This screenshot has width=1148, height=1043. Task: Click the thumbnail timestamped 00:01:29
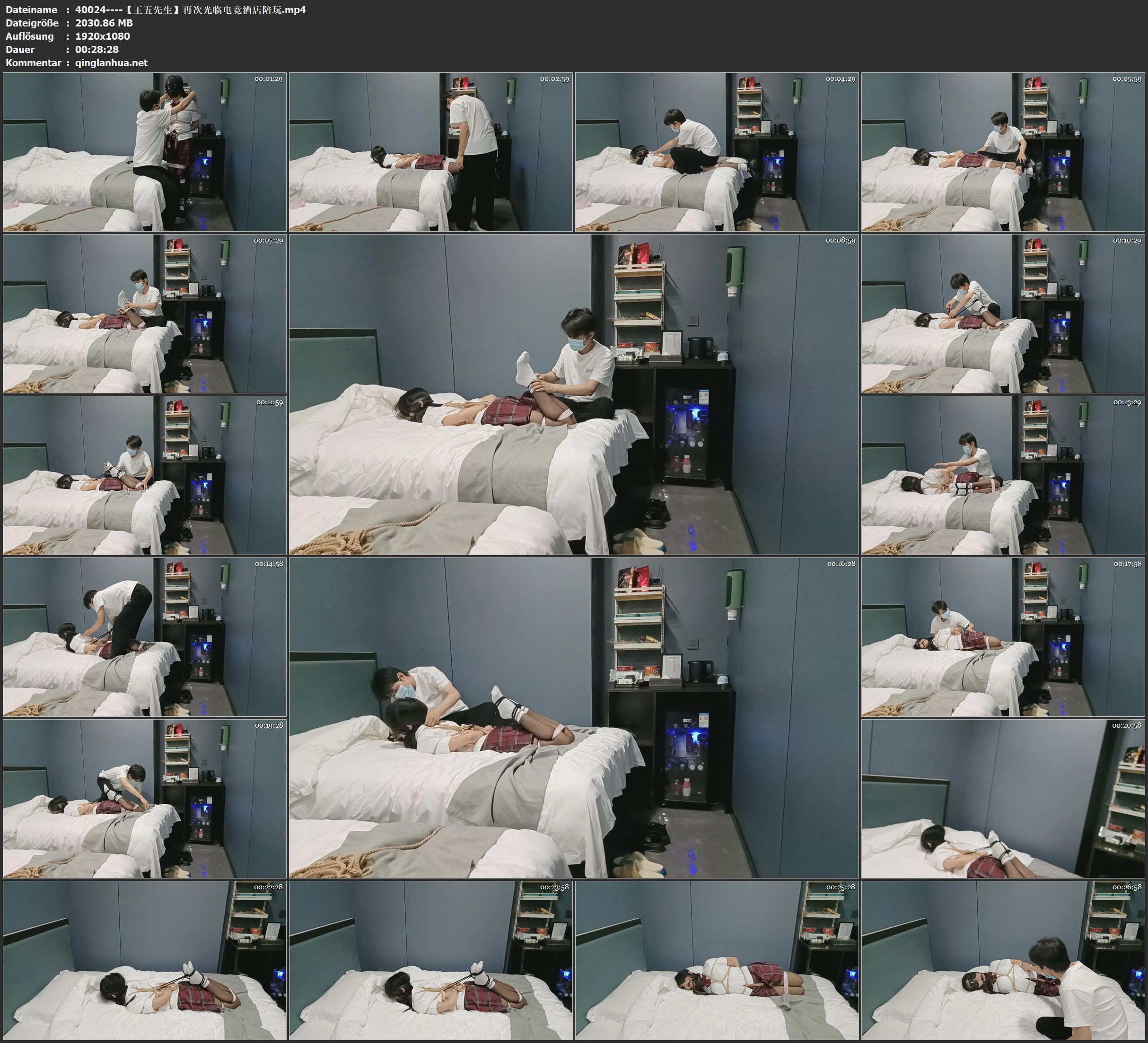click(x=145, y=151)
